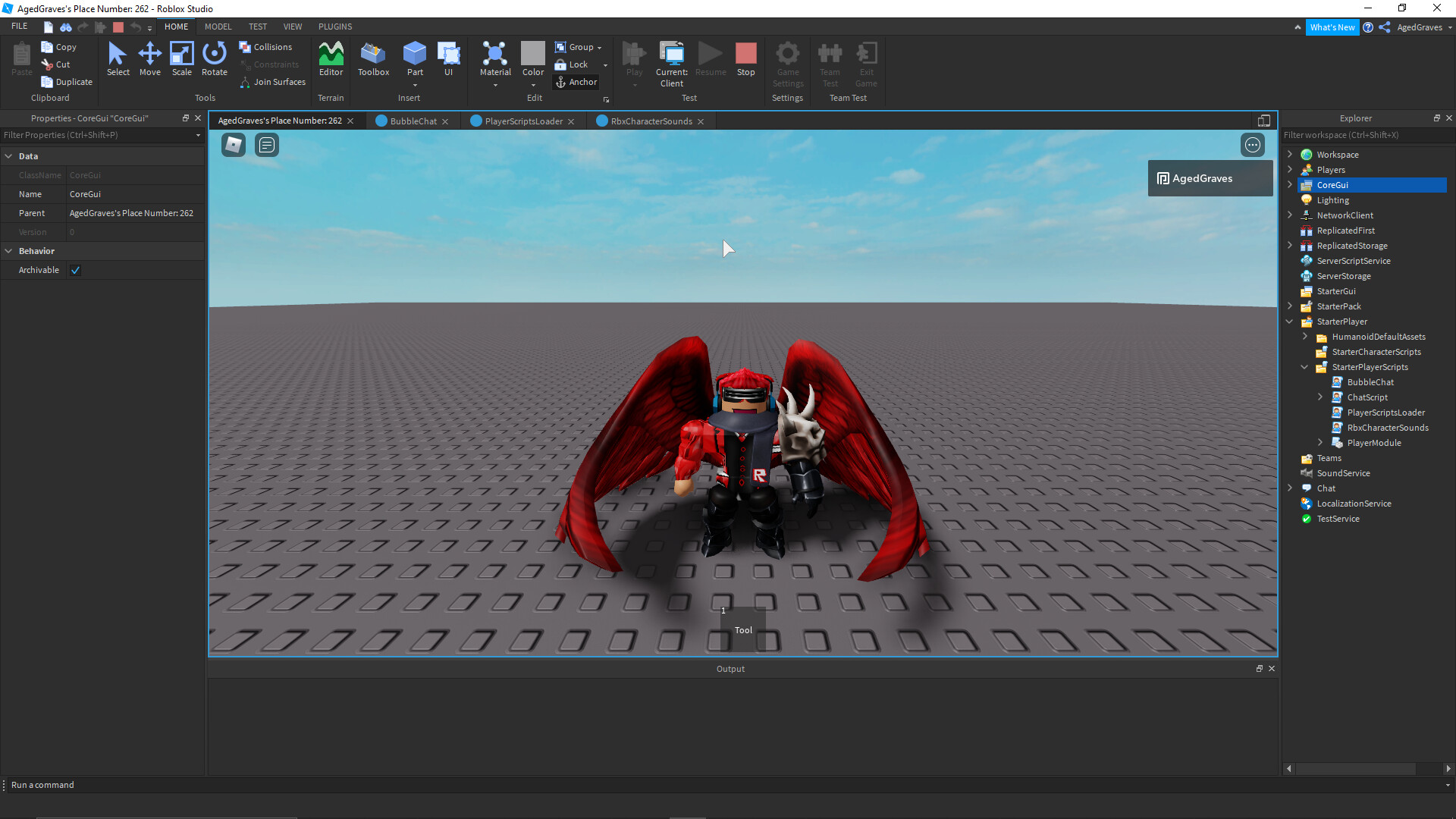This screenshot has height=819, width=1456.
Task: Switch to the MODEL ribbon tab
Action: (x=218, y=27)
